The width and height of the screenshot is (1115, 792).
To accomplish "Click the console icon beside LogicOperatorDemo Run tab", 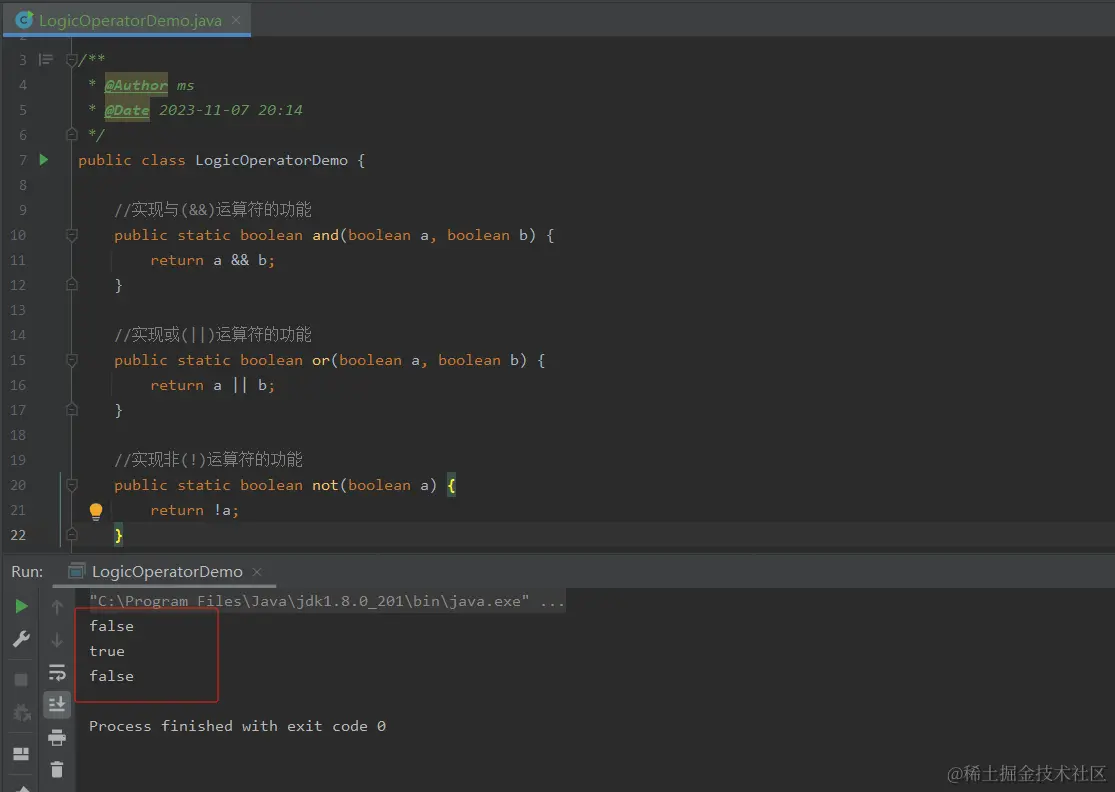I will pos(77,571).
